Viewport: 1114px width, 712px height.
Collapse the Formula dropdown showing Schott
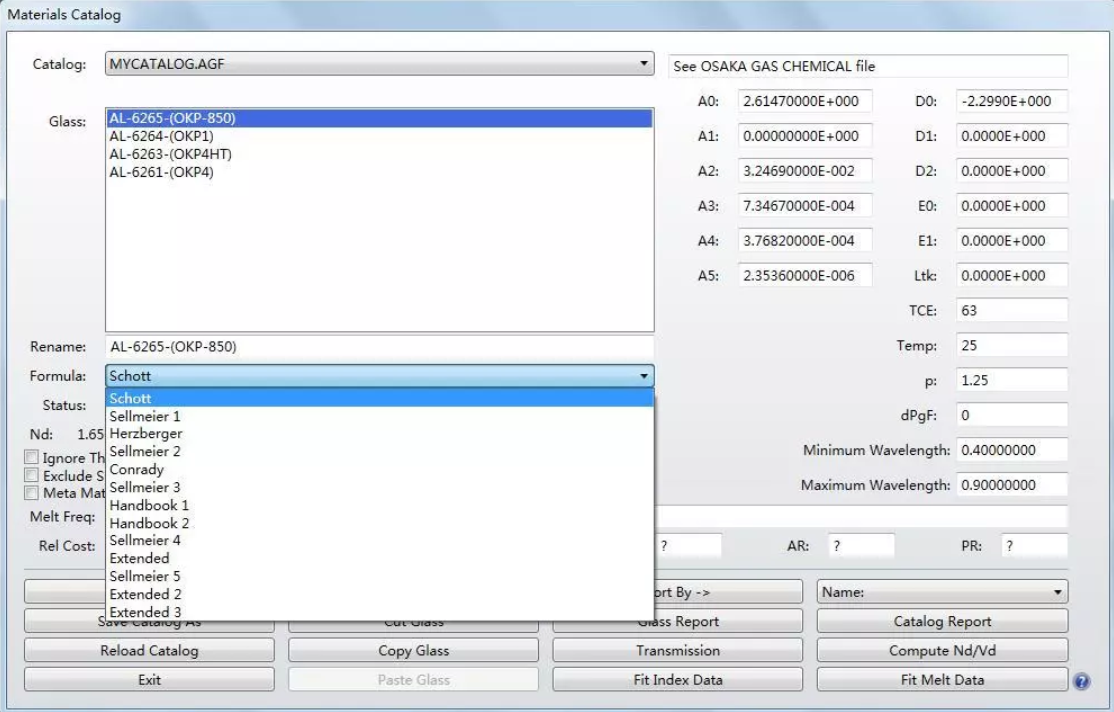644,377
